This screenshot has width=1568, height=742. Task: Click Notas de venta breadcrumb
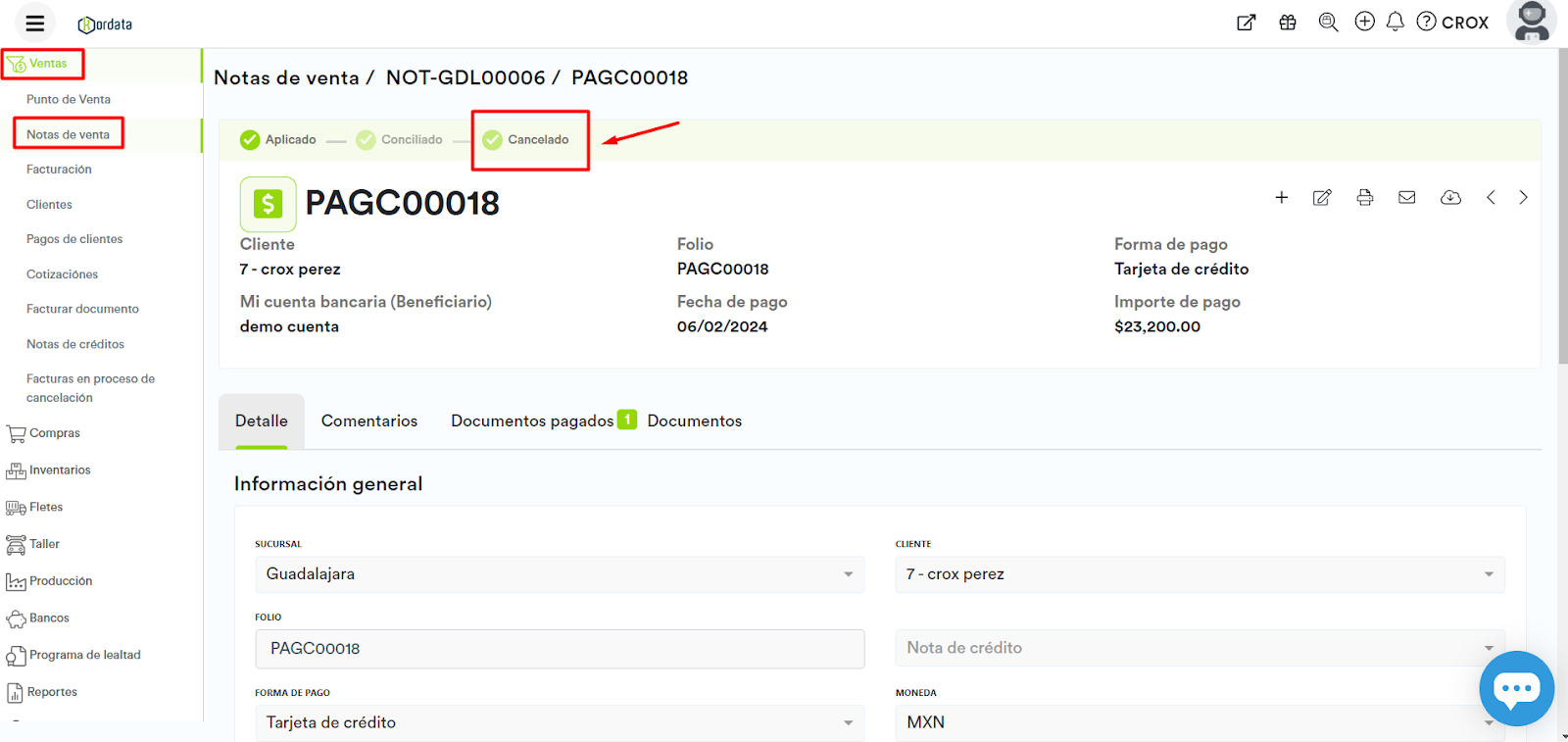pos(286,78)
